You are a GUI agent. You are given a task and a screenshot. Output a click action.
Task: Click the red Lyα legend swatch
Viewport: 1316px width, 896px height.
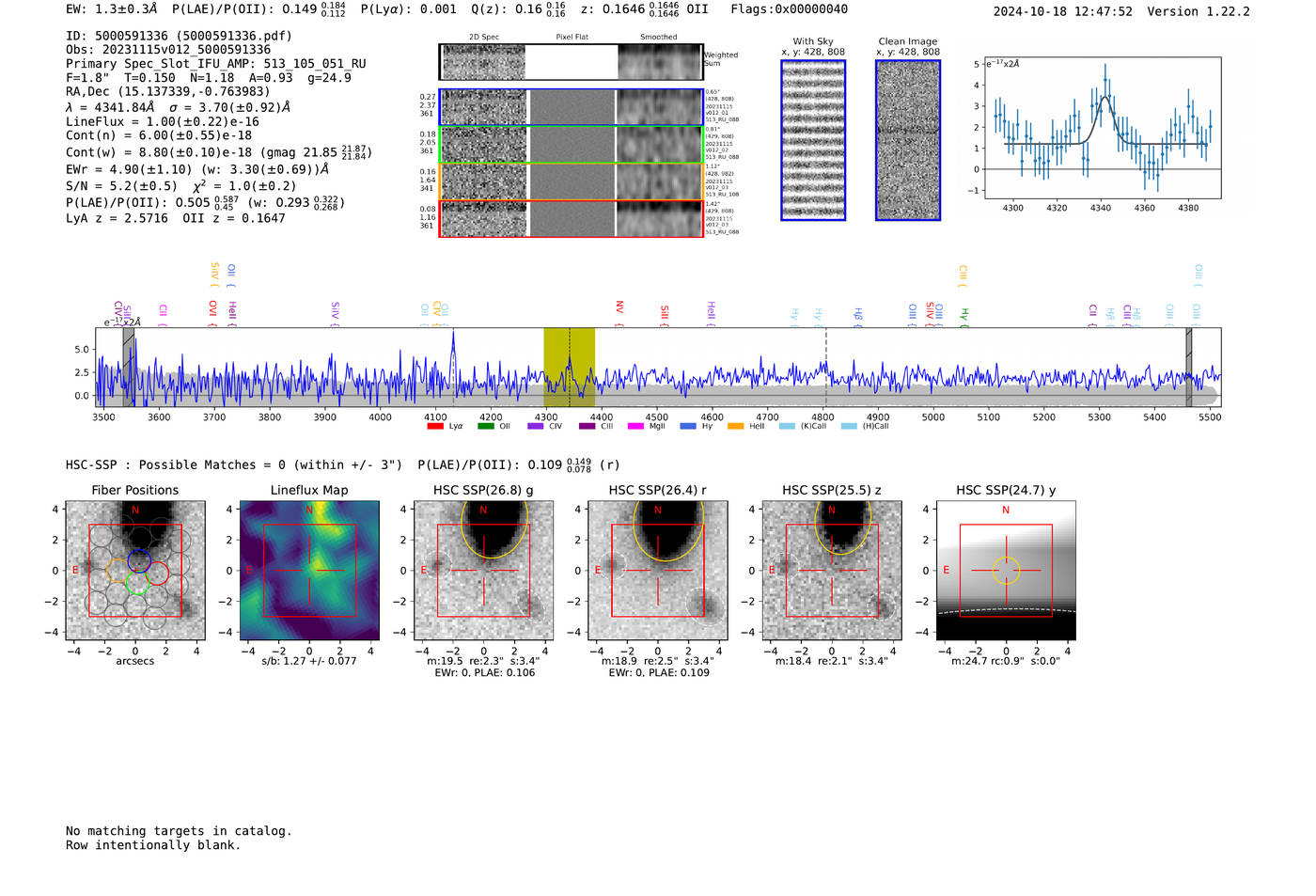click(x=435, y=426)
